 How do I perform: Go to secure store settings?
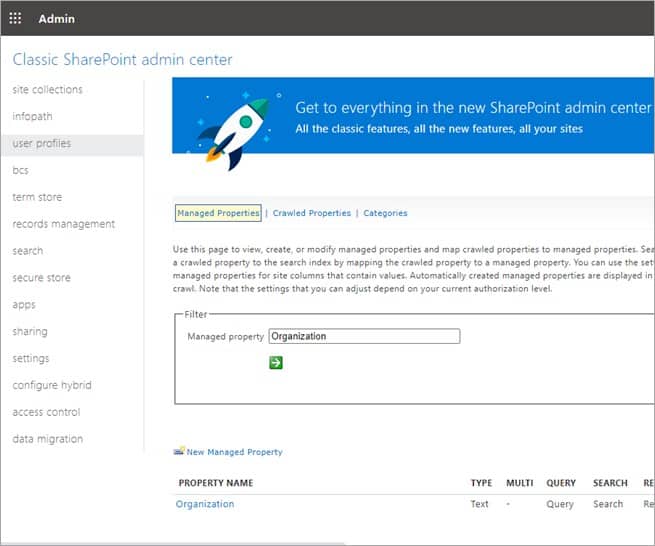(x=41, y=278)
